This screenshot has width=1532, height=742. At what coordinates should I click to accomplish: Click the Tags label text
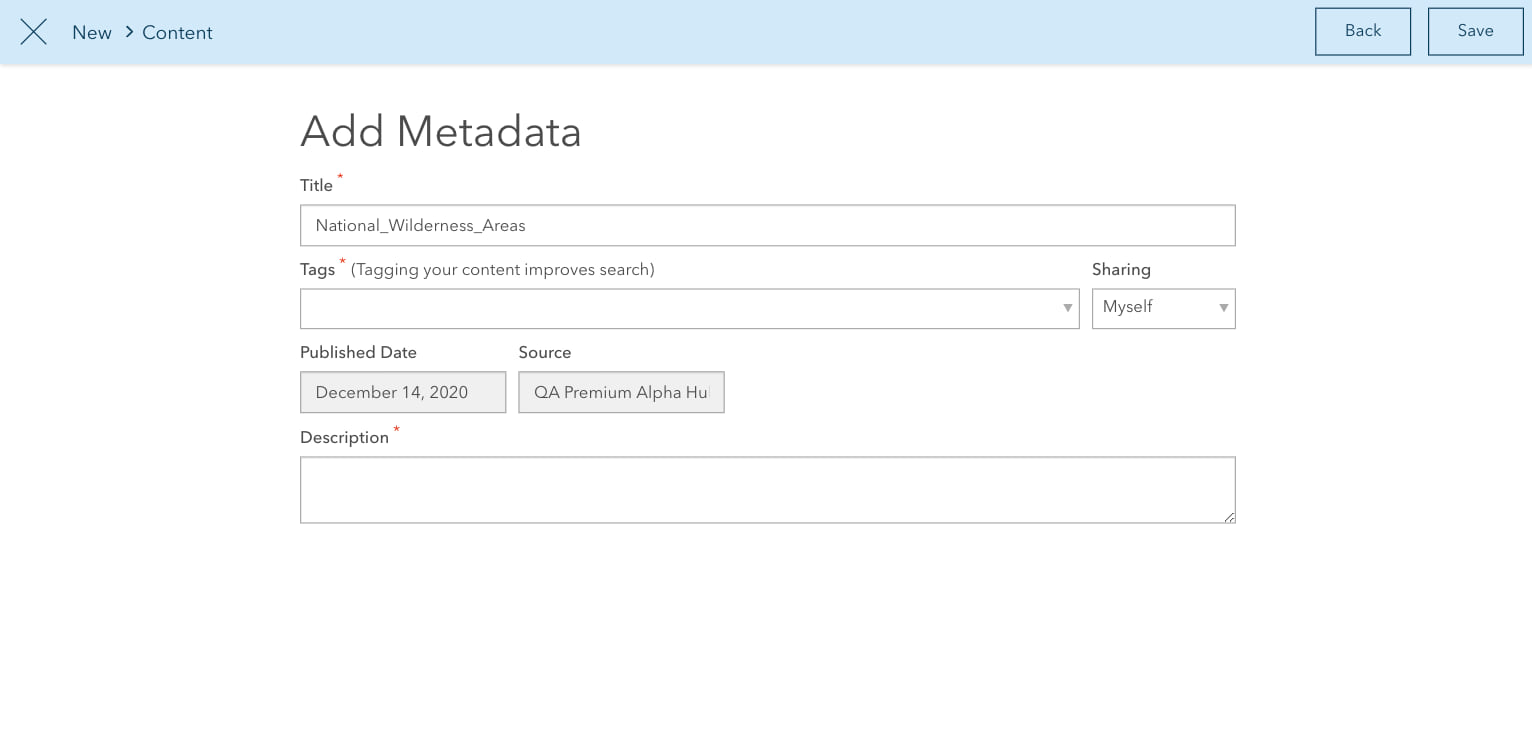317,269
